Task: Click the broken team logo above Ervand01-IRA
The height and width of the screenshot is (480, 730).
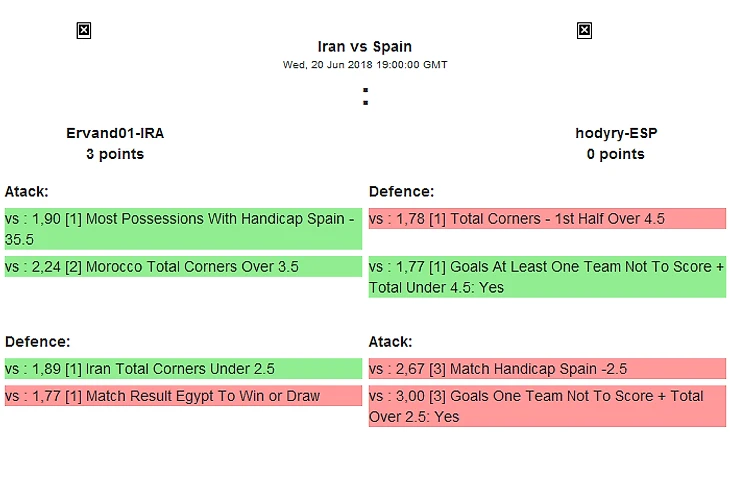Action: (x=84, y=31)
